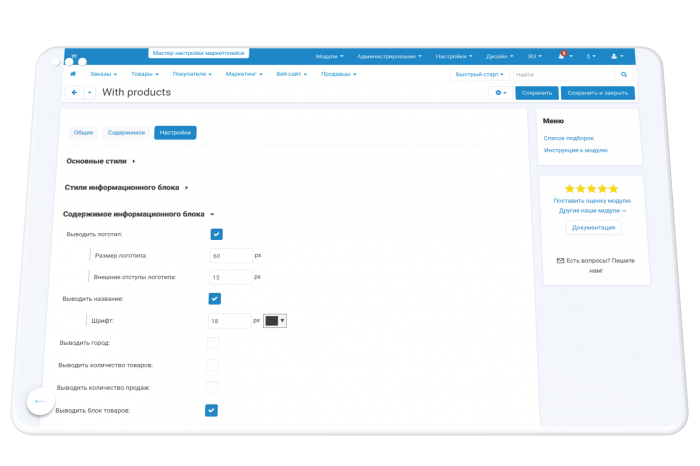Open the Продавцы menu
The height and width of the screenshot is (466, 700).
point(338,74)
